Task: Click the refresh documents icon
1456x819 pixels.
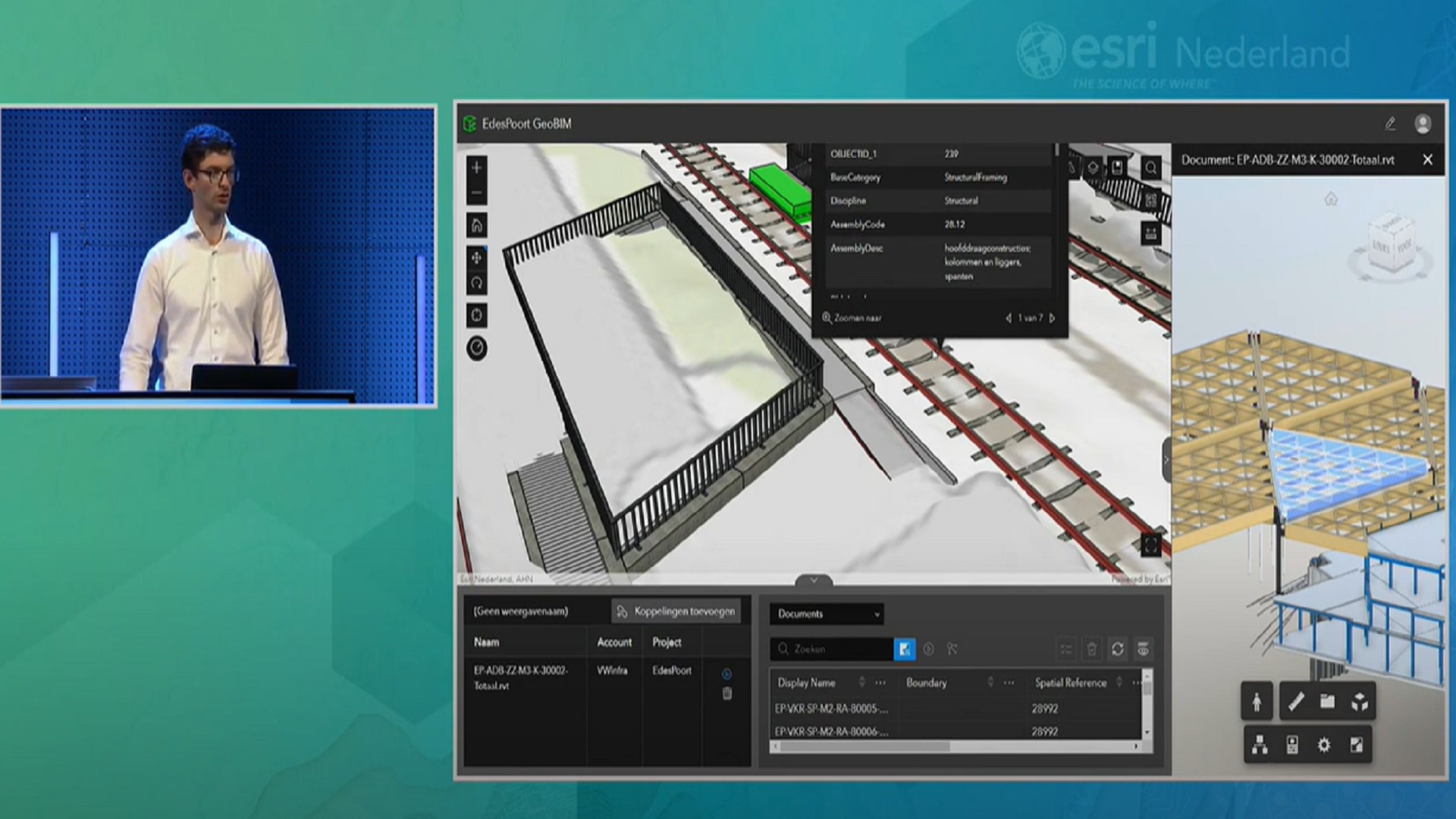Action: 1117,649
